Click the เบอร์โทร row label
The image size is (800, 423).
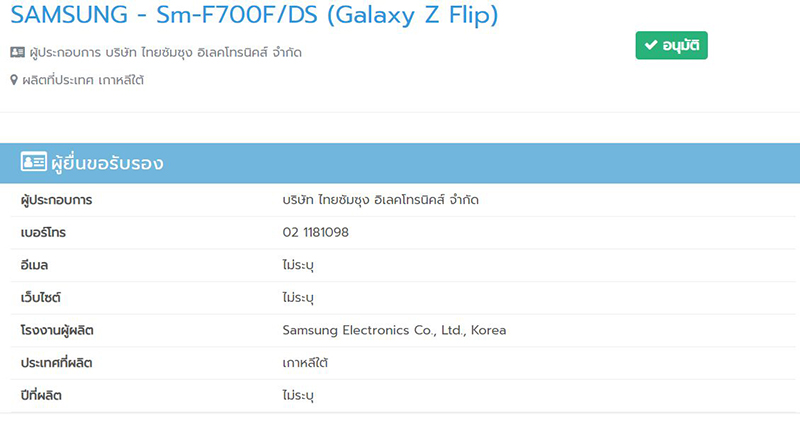click(x=43, y=233)
